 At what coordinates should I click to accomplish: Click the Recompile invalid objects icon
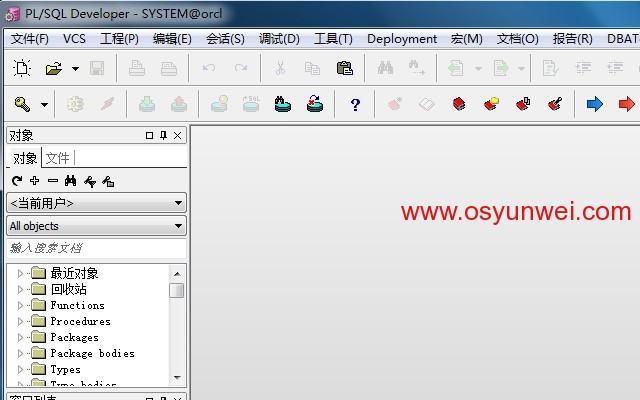315,104
